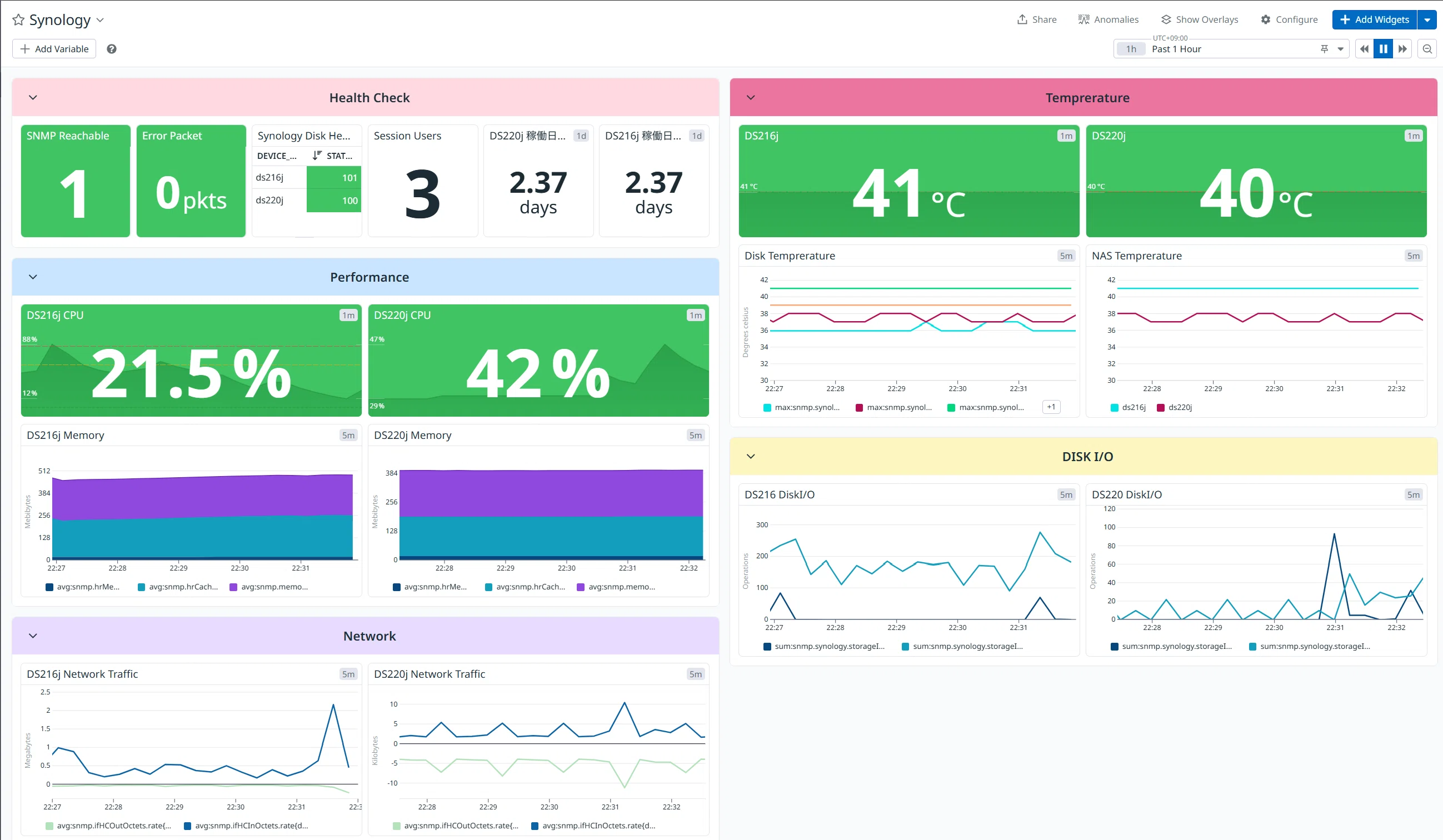Collapse the Temprerature group
This screenshot has width=1443, height=840.
(x=751, y=97)
